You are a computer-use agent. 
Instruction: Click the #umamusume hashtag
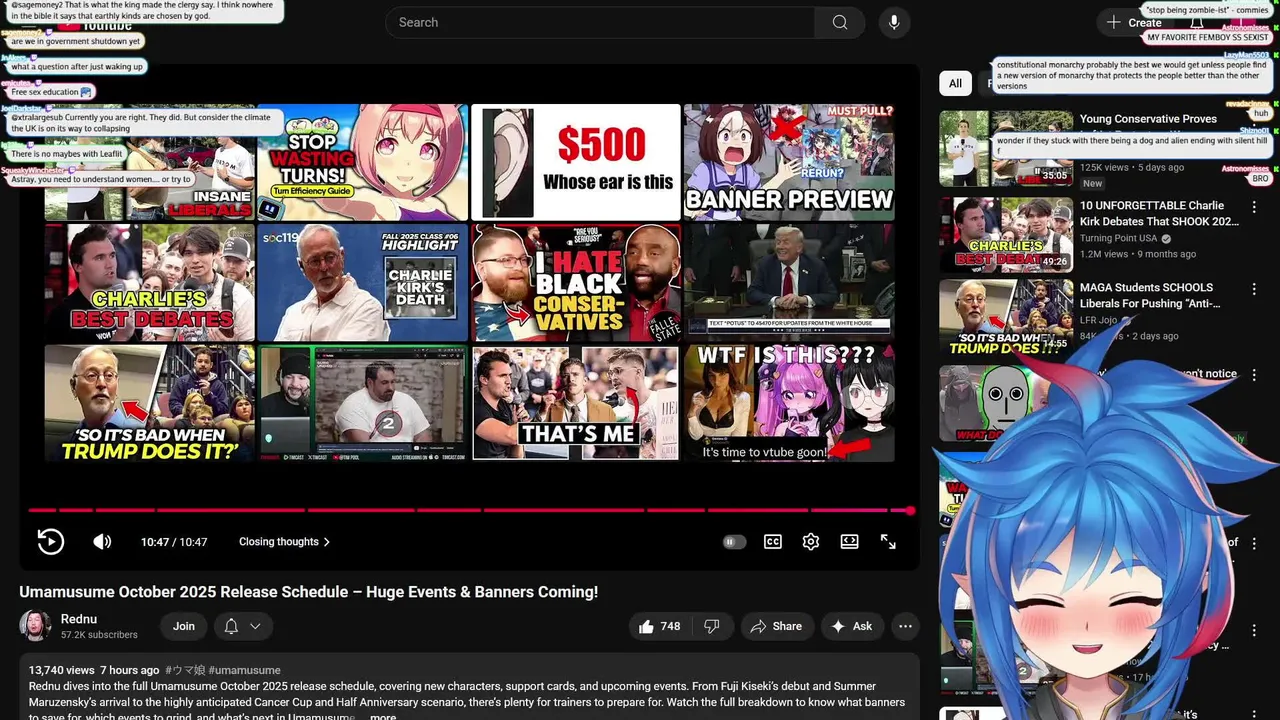(244, 670)
